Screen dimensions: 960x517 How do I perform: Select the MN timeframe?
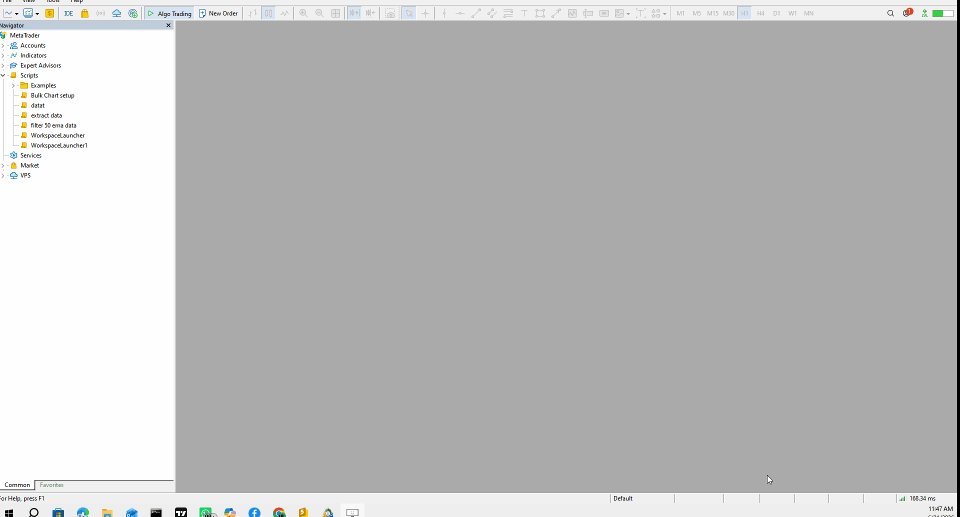[808, 13]
